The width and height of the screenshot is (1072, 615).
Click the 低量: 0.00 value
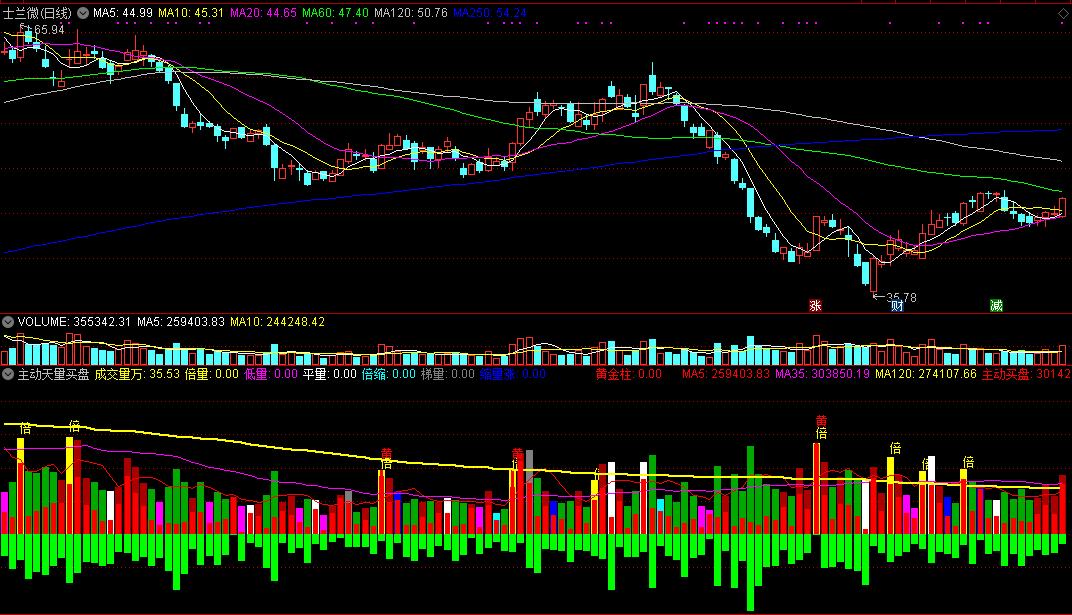[x=271, y=374]
